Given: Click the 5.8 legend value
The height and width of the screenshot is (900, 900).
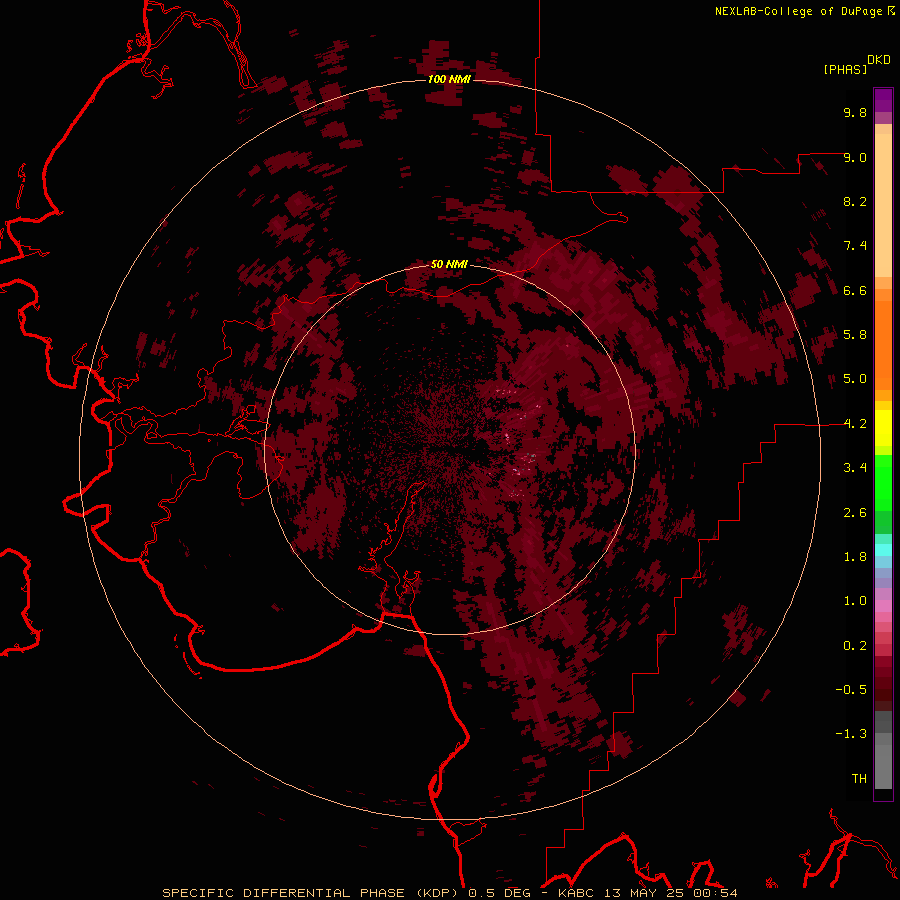Looking at the screenshot, I should [855, 335].
